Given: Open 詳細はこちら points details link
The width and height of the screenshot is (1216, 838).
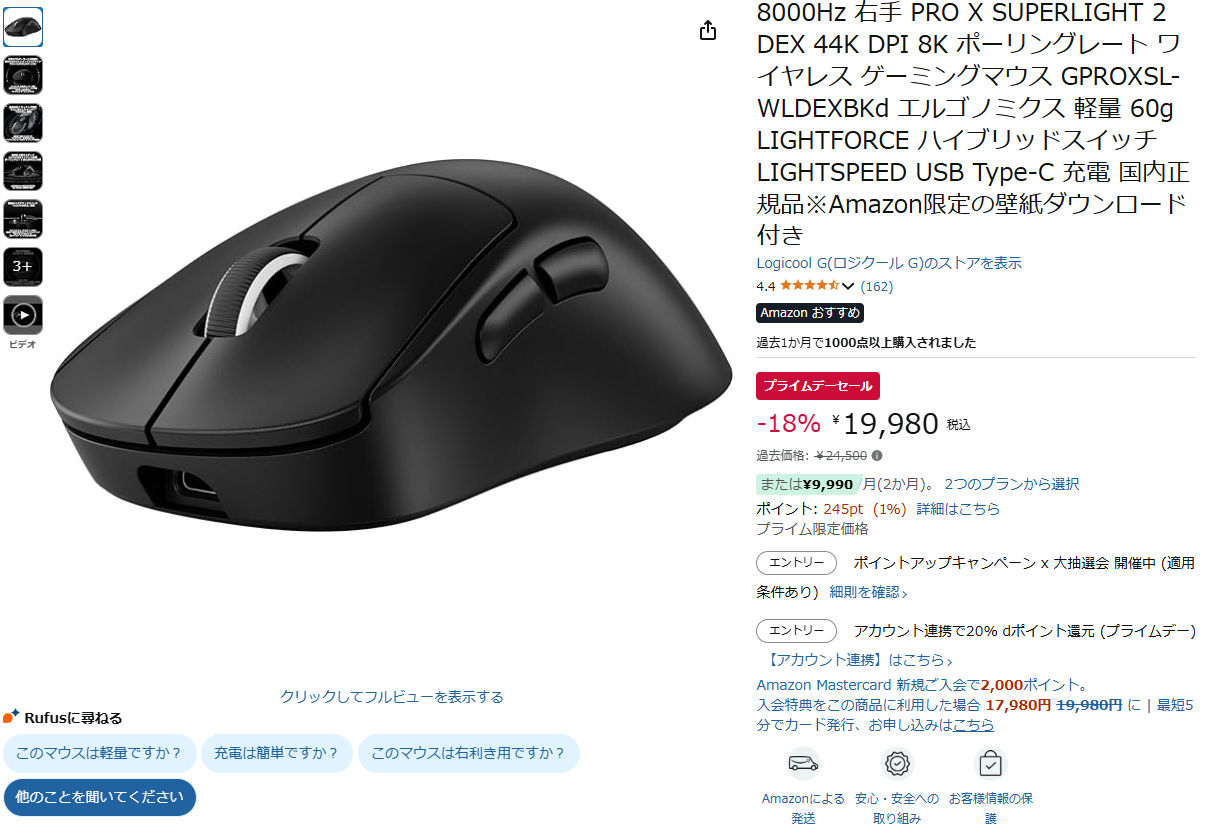Looking at the screenshot, I should (x=958, y=509).
